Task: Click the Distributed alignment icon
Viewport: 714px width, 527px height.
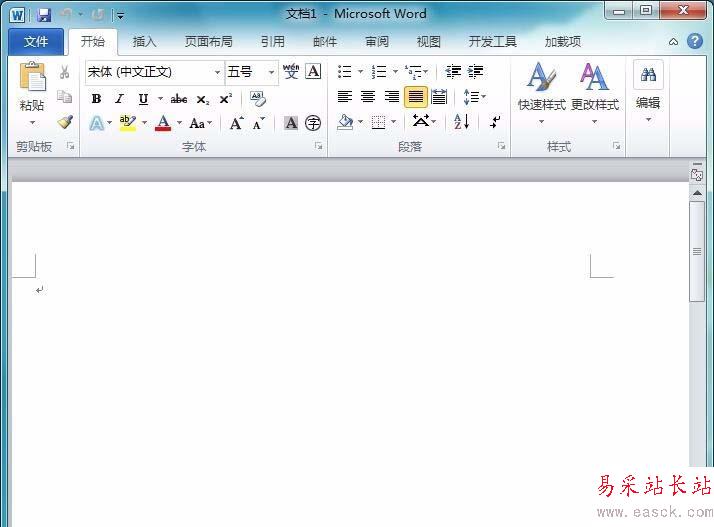Action: (439, 97)
